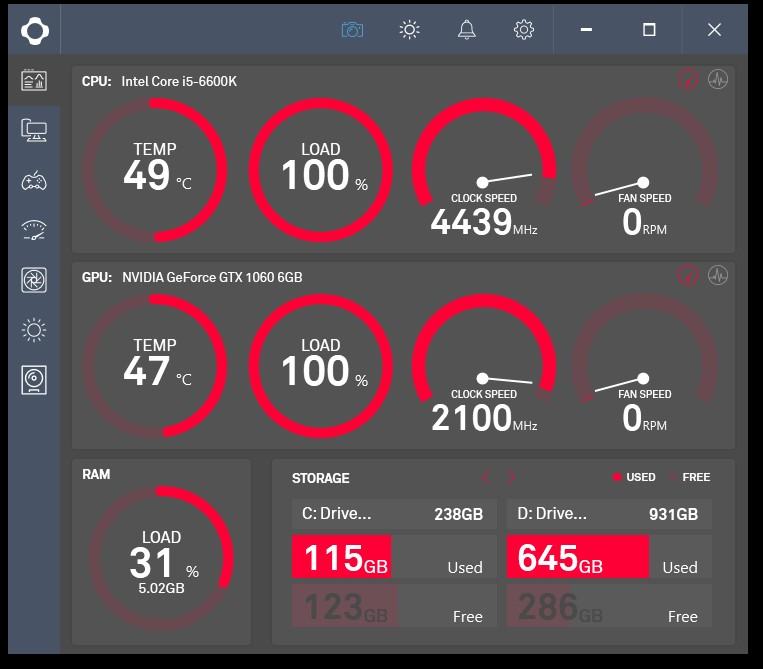Close the CAM window
This screenshot has width=763, height=669.
[714, 30]
